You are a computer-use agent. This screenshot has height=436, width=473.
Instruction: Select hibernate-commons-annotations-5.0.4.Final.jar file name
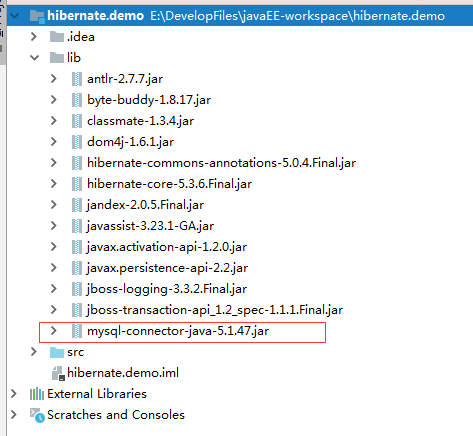(221, 163)
